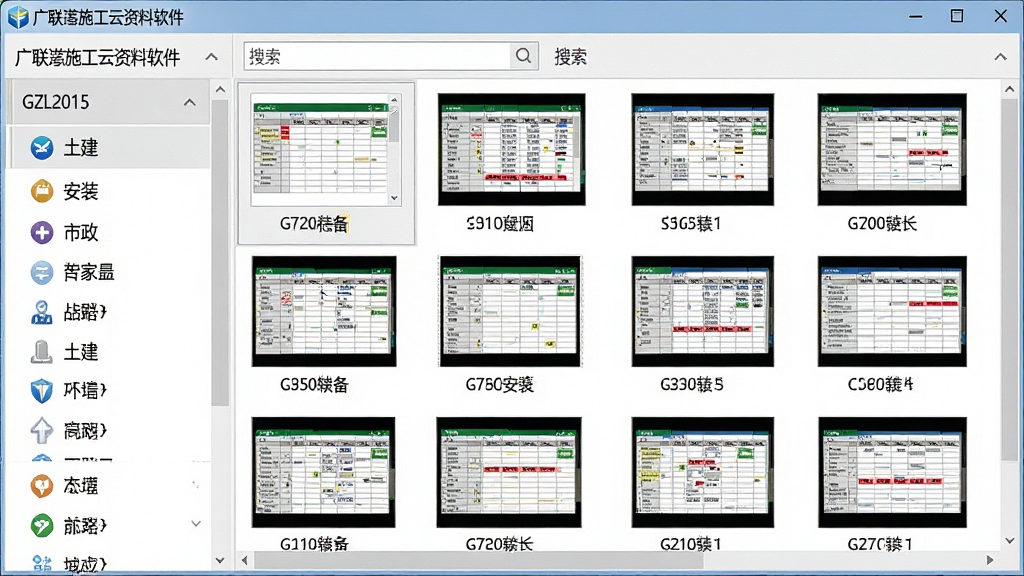Click the gallery vertical scrollbar down arrow
1024x576 pixels.
(1010, 541)
